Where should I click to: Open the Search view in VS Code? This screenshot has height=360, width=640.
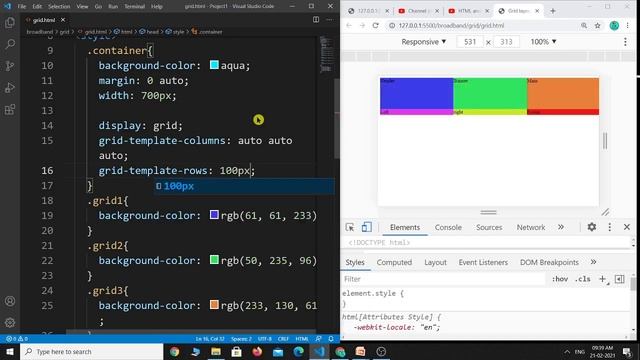pyautogui.click(x=10, y=44)
